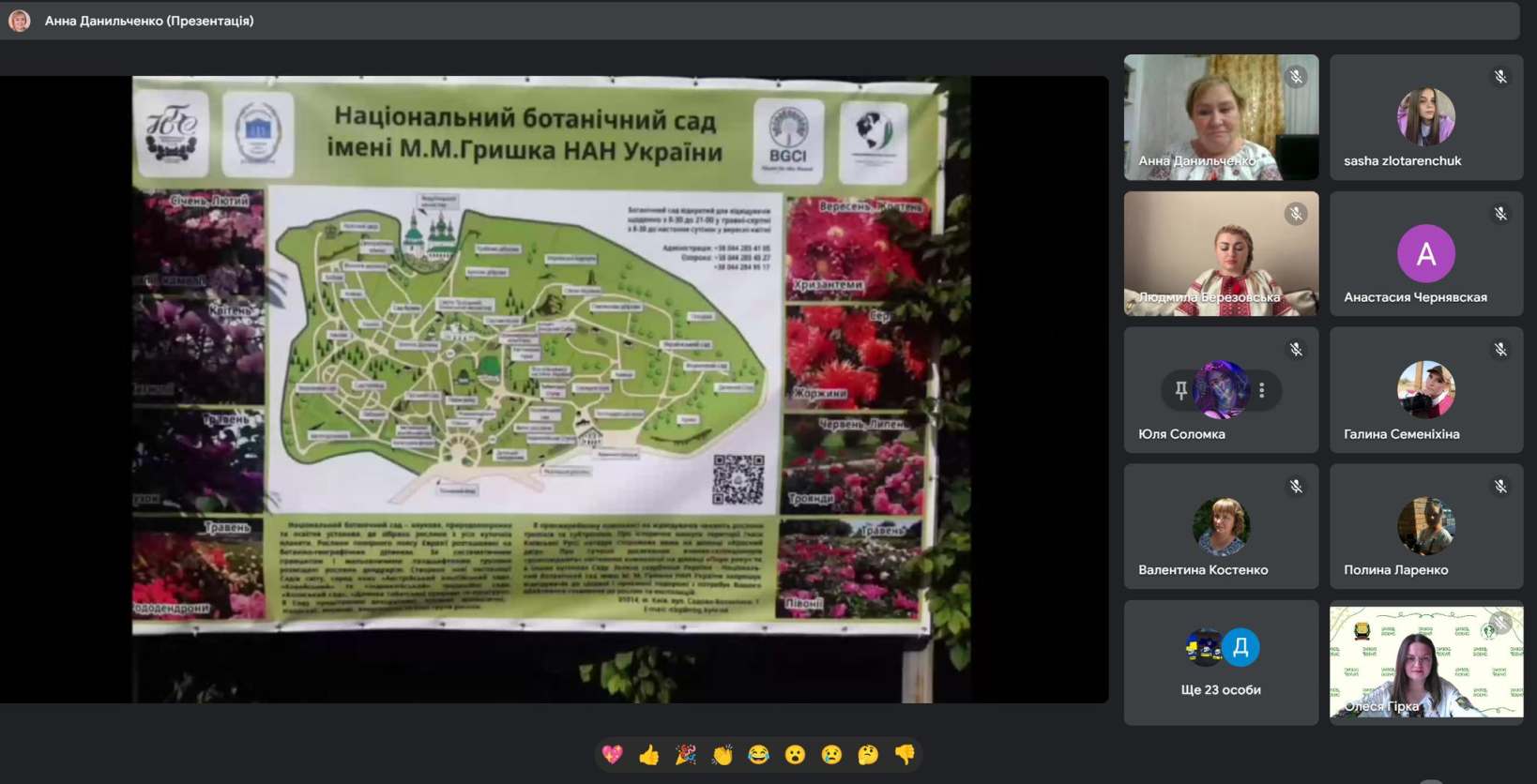Screen dimensions: 1537x784
Task: Click presenter avatar in top bar
Action: pyautogui.click(x=19, y=21)
